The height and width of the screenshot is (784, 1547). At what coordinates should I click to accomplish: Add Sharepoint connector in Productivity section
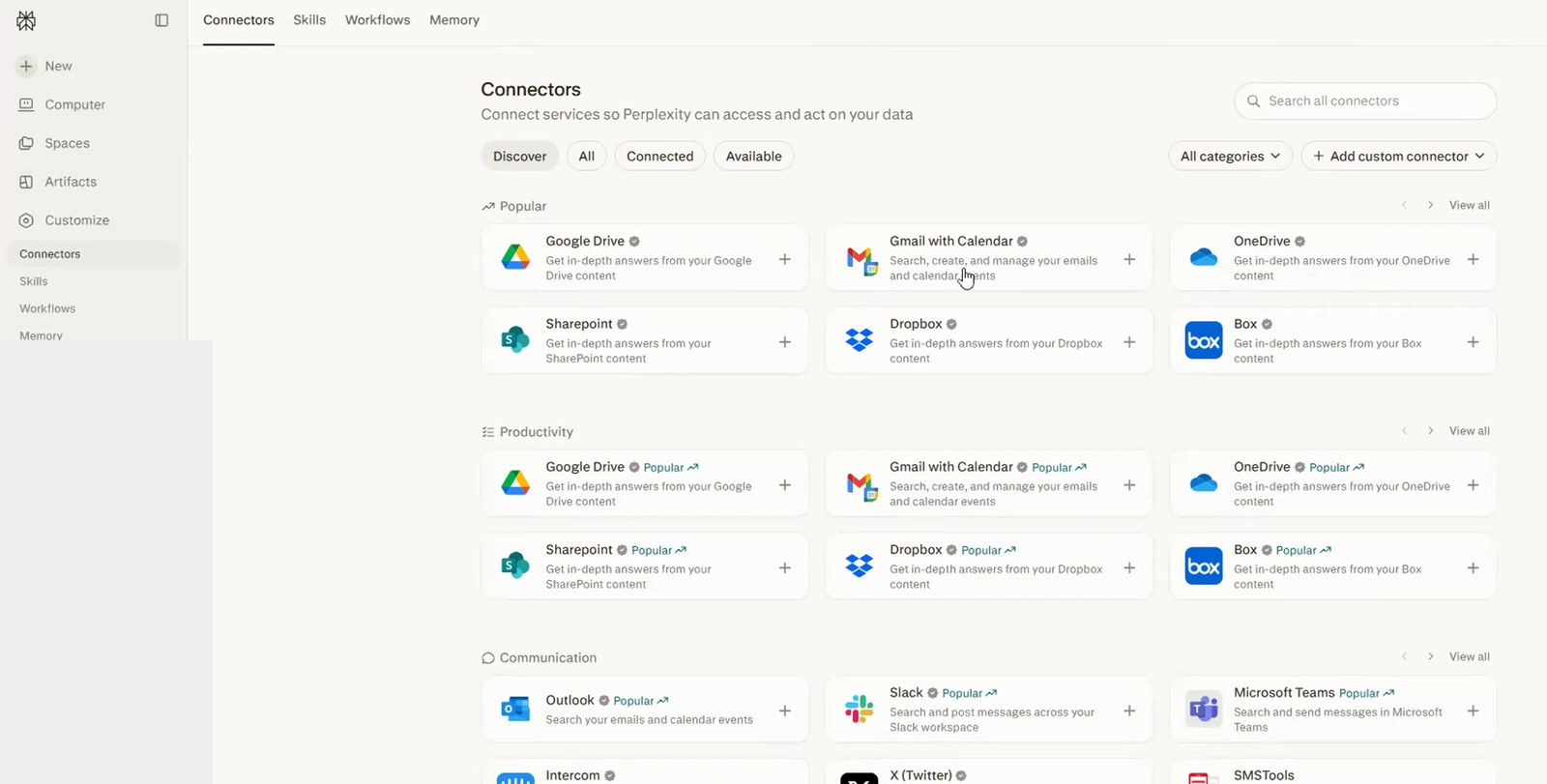click(x=785, y=567)
